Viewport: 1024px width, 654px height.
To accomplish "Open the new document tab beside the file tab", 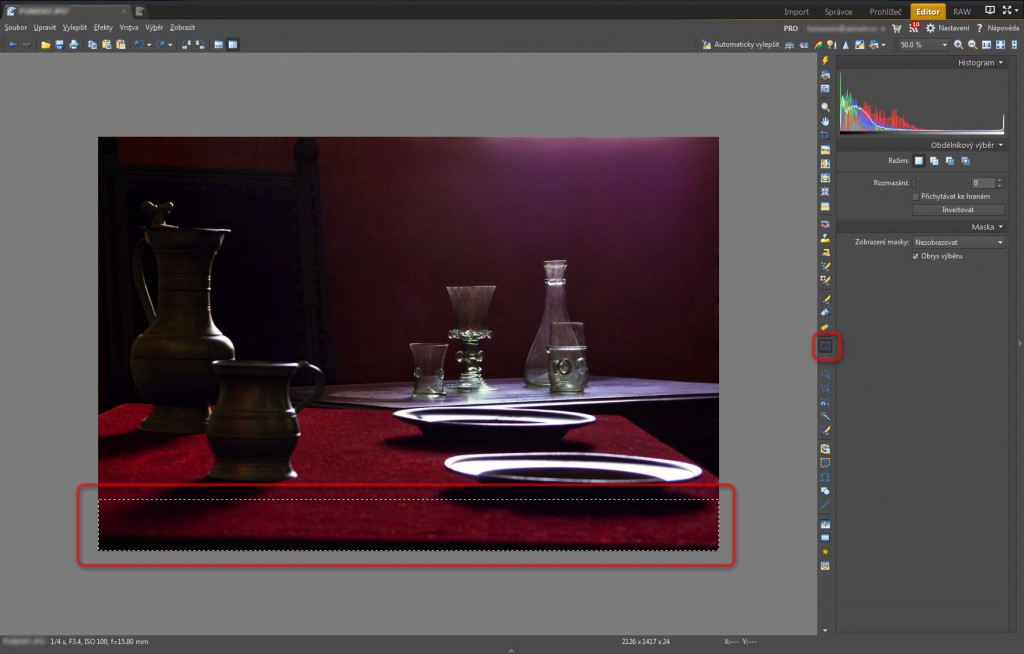I will coord(140,11).
